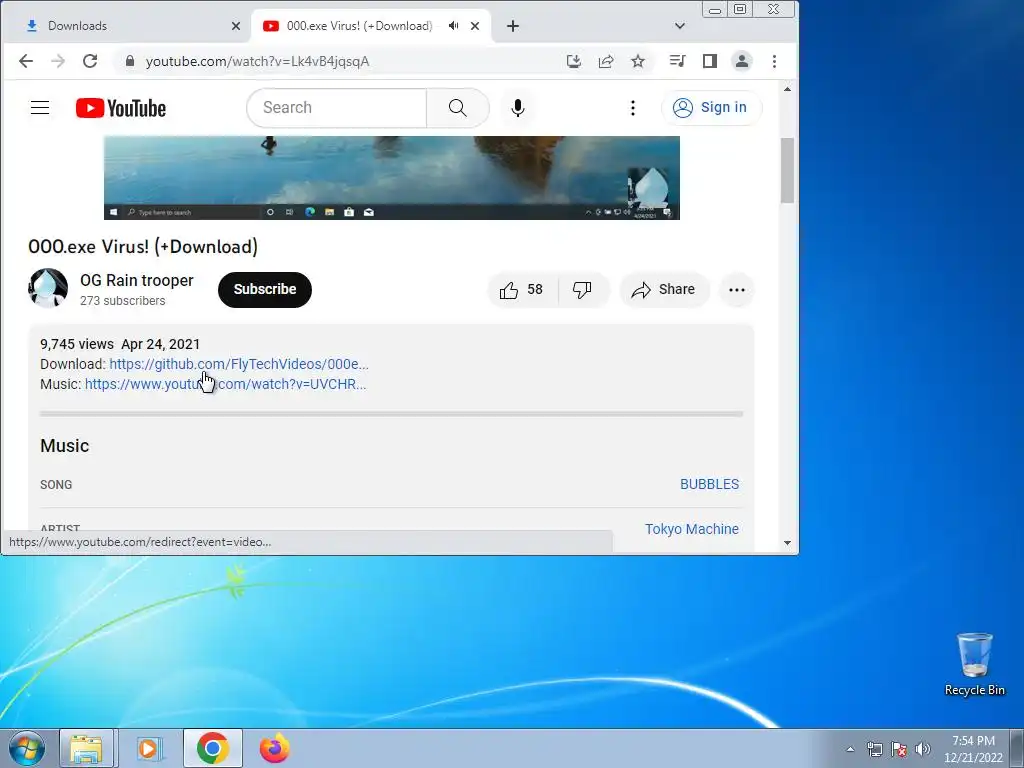1024x768 pixels.
Task: Open the OG Rain trooper channel name
Action: point(136,280)
